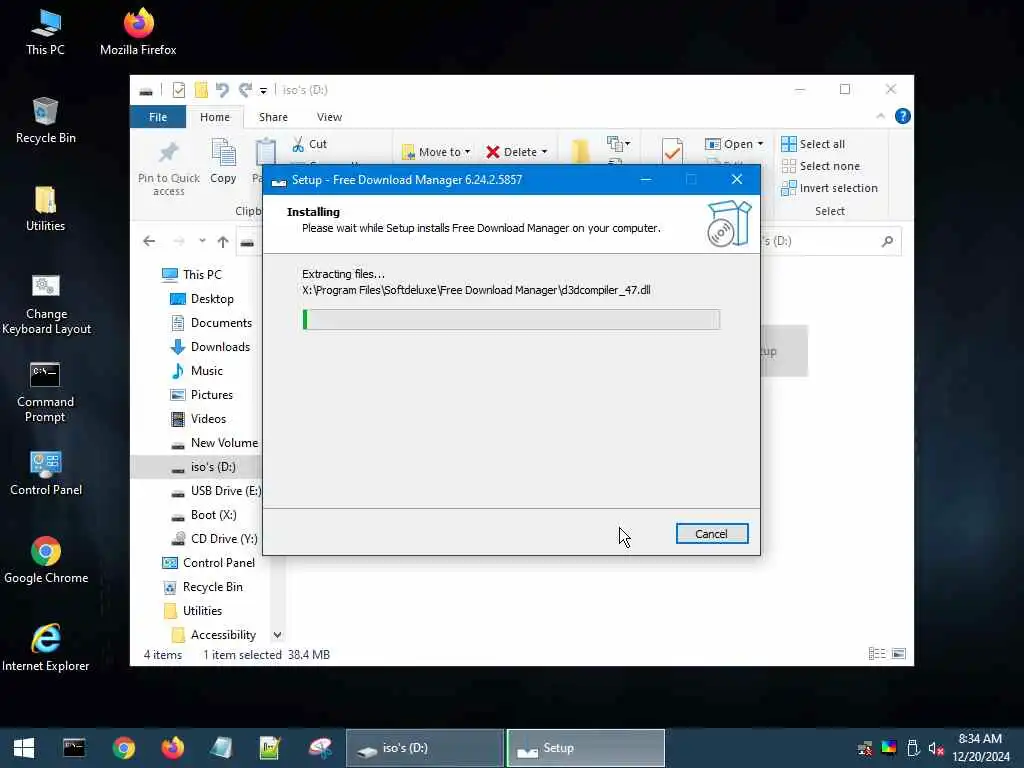The width and height of the screenshot is (1024, 768).
Task: Open This PC desktop icon
Action: [x=45, y=31]
